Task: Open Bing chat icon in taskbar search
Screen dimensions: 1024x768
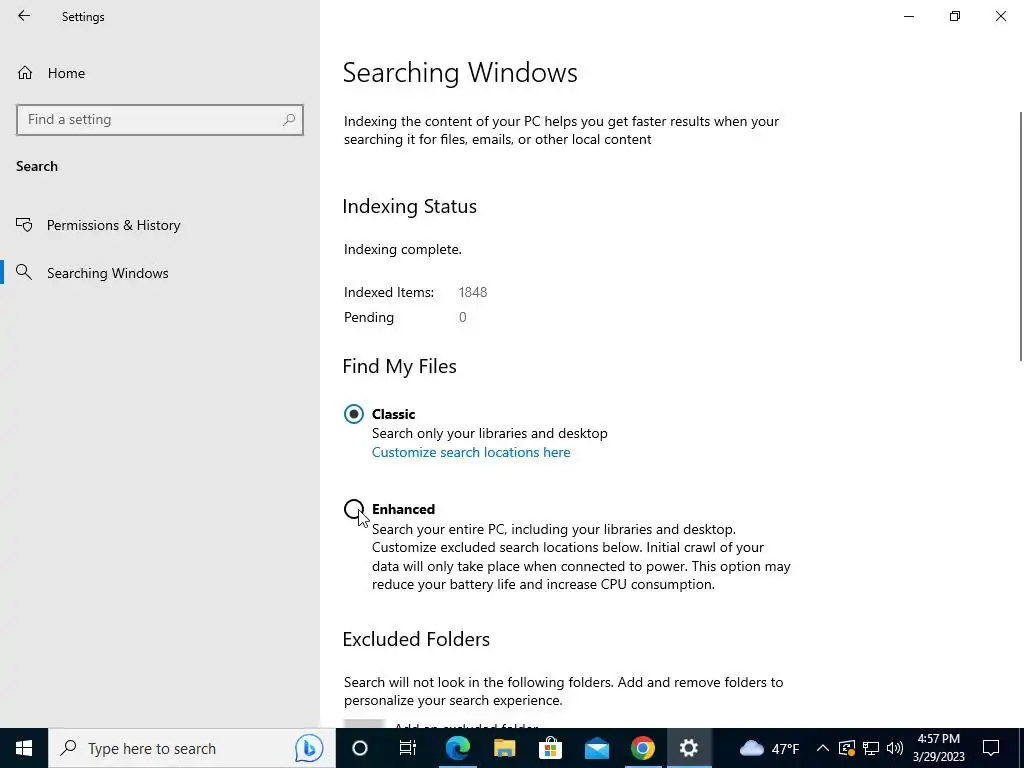Action: 309,748
